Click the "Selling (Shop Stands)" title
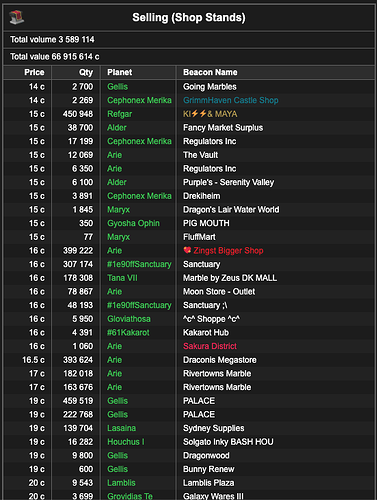Image resolution: width=377 pixels, height=500 pixels. click(x=189, y=17)
